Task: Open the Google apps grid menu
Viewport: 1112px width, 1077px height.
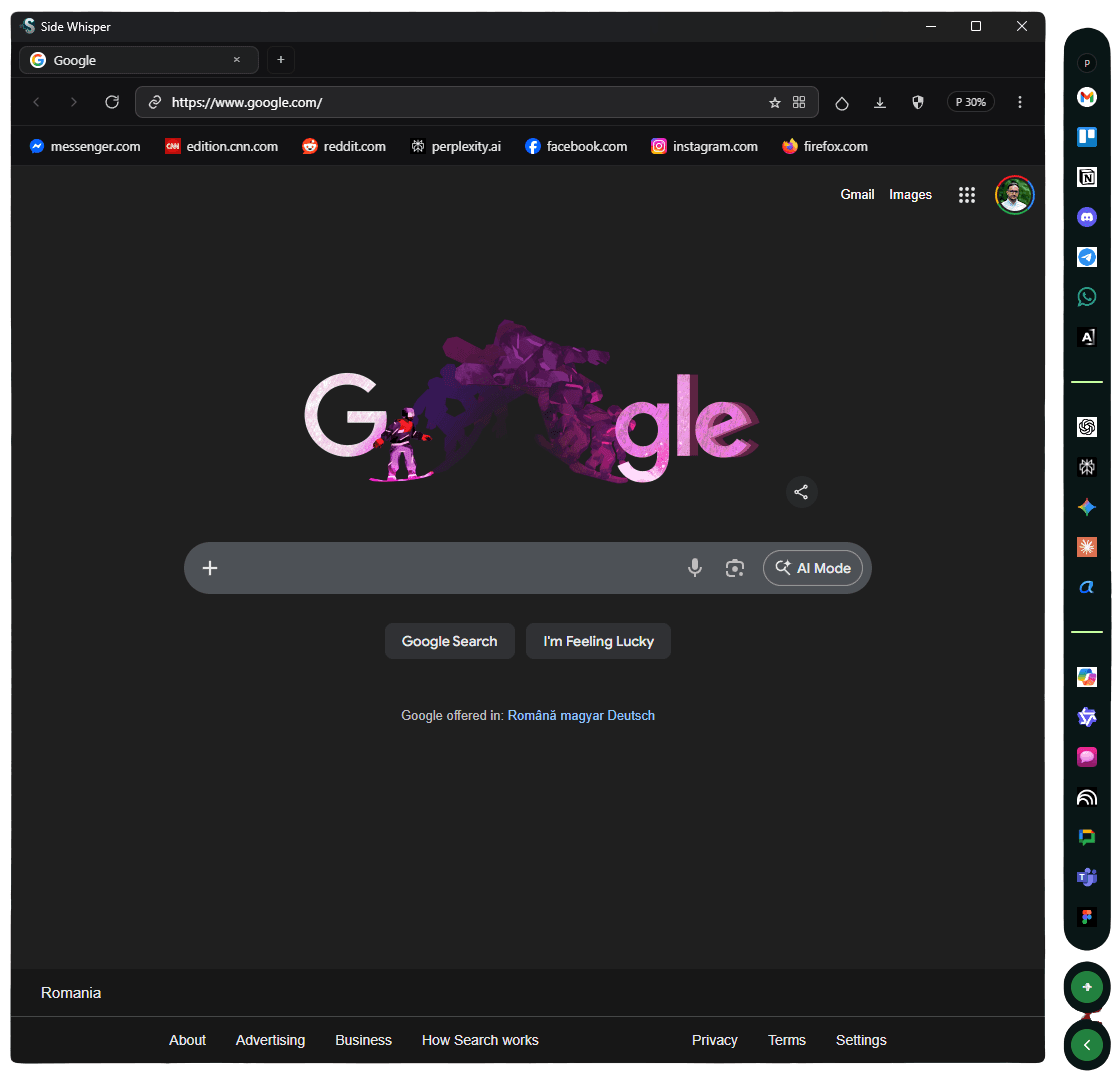Action: point(966,195)
